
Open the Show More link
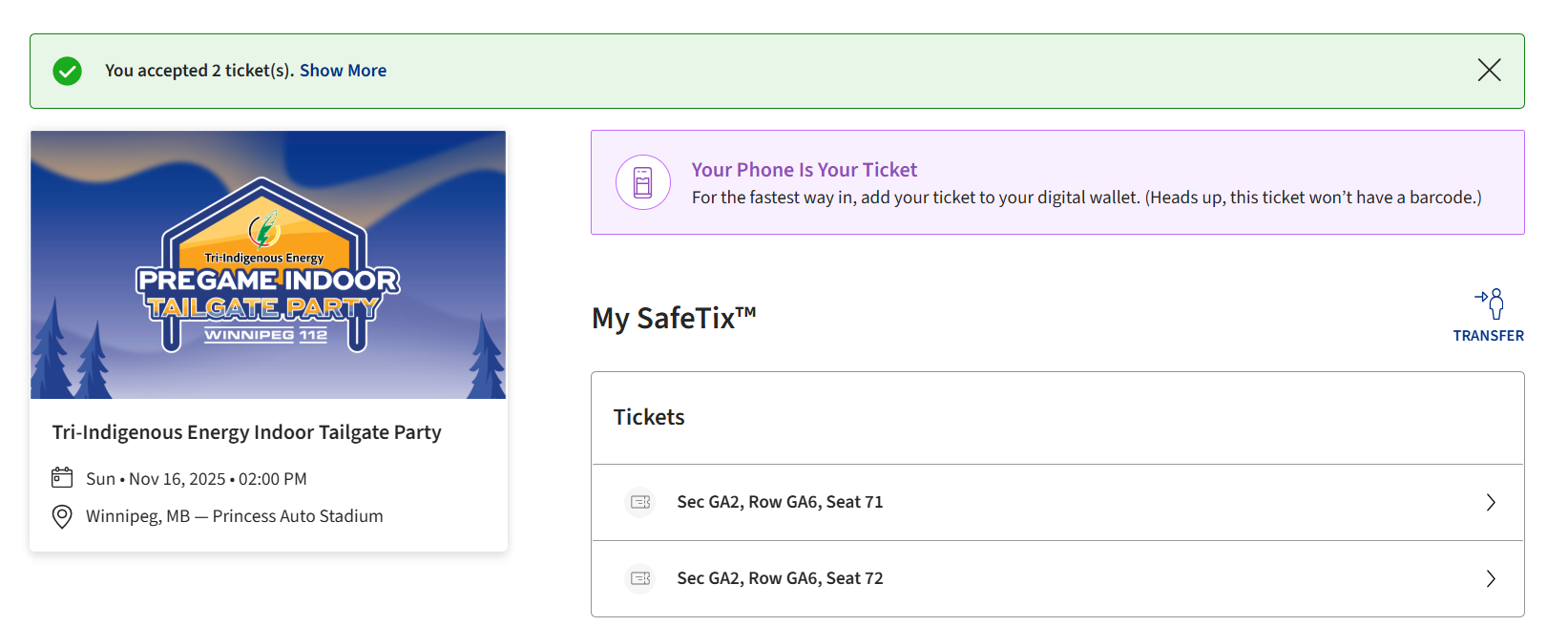(x=343, y=71)
